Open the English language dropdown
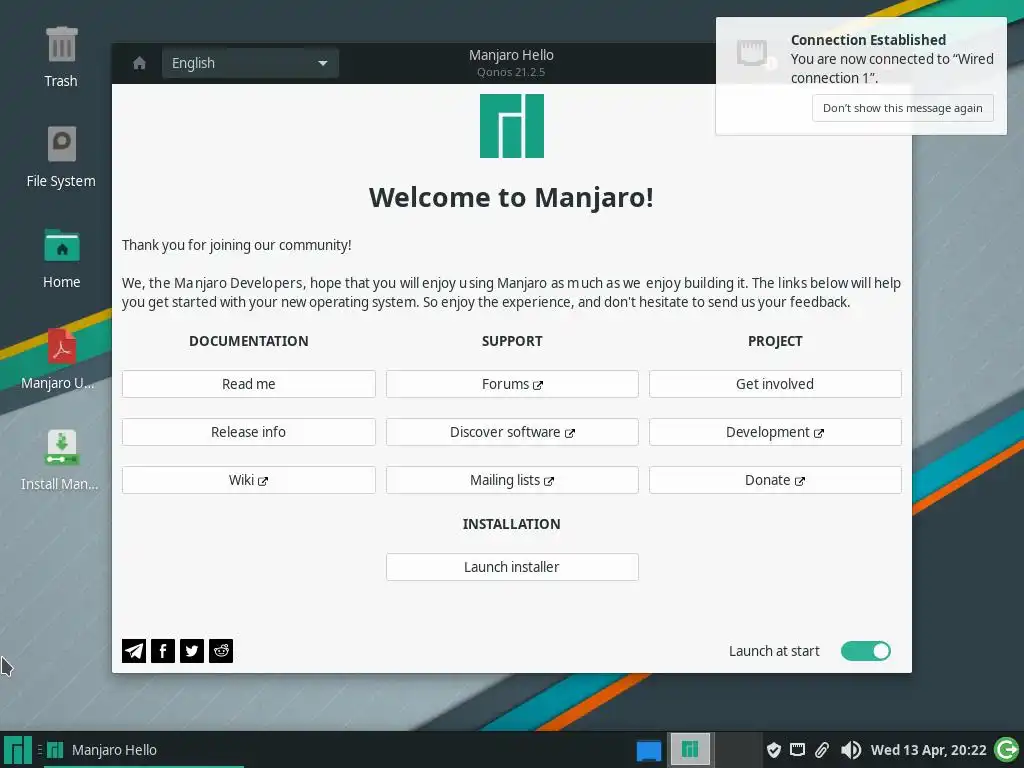 tap(250, 63)
